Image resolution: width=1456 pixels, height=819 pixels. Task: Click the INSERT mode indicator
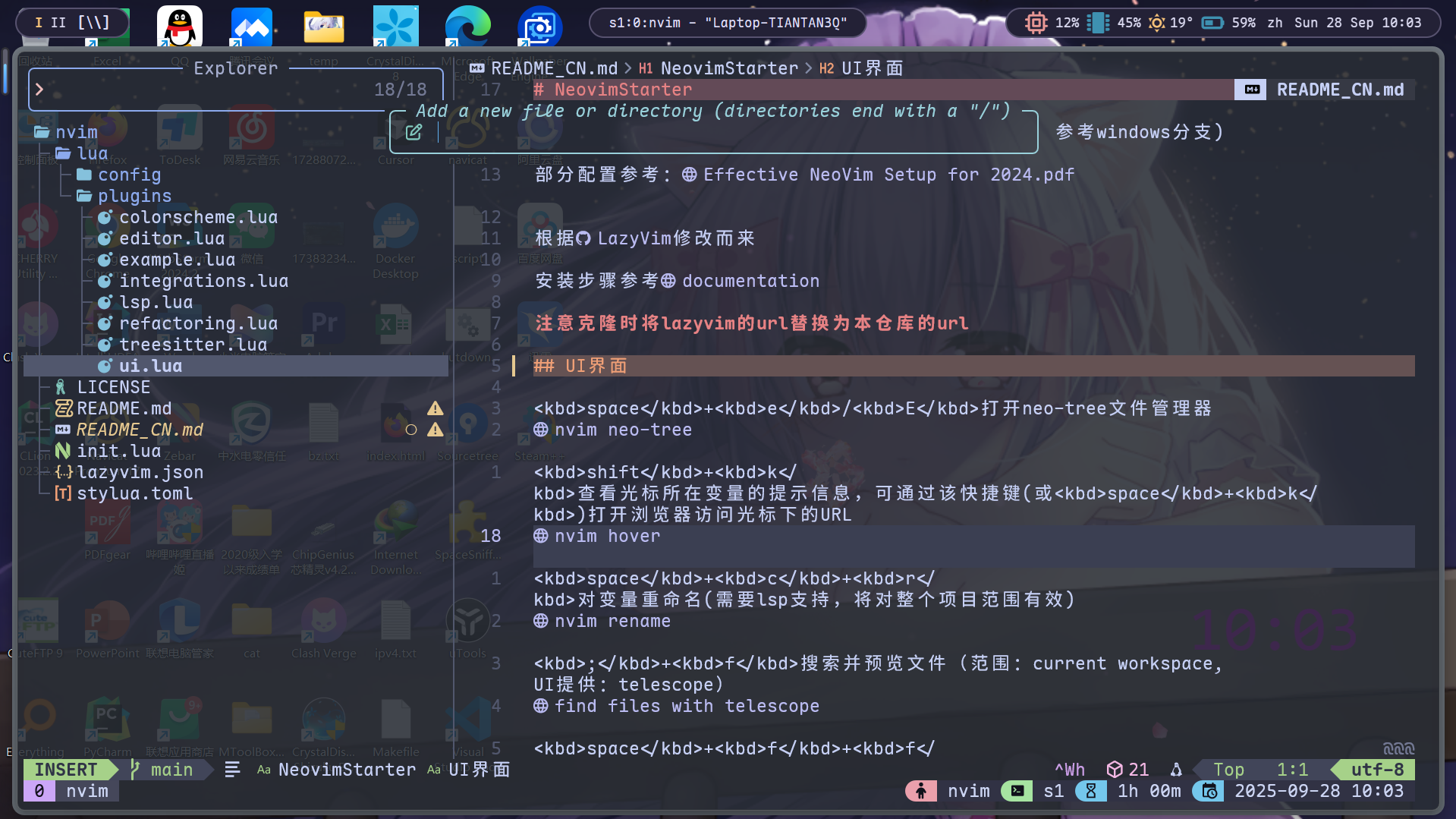pos(66,770)
